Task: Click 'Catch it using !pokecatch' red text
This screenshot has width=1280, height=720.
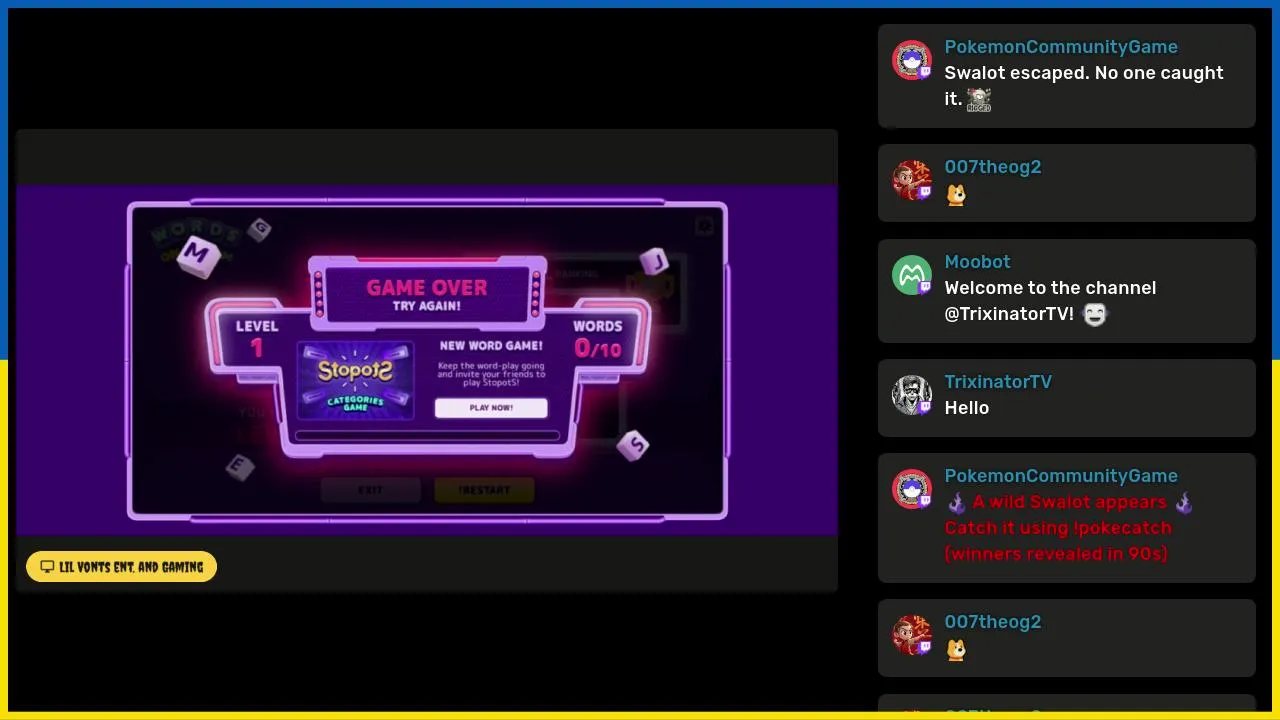Action: (1058, 528)
